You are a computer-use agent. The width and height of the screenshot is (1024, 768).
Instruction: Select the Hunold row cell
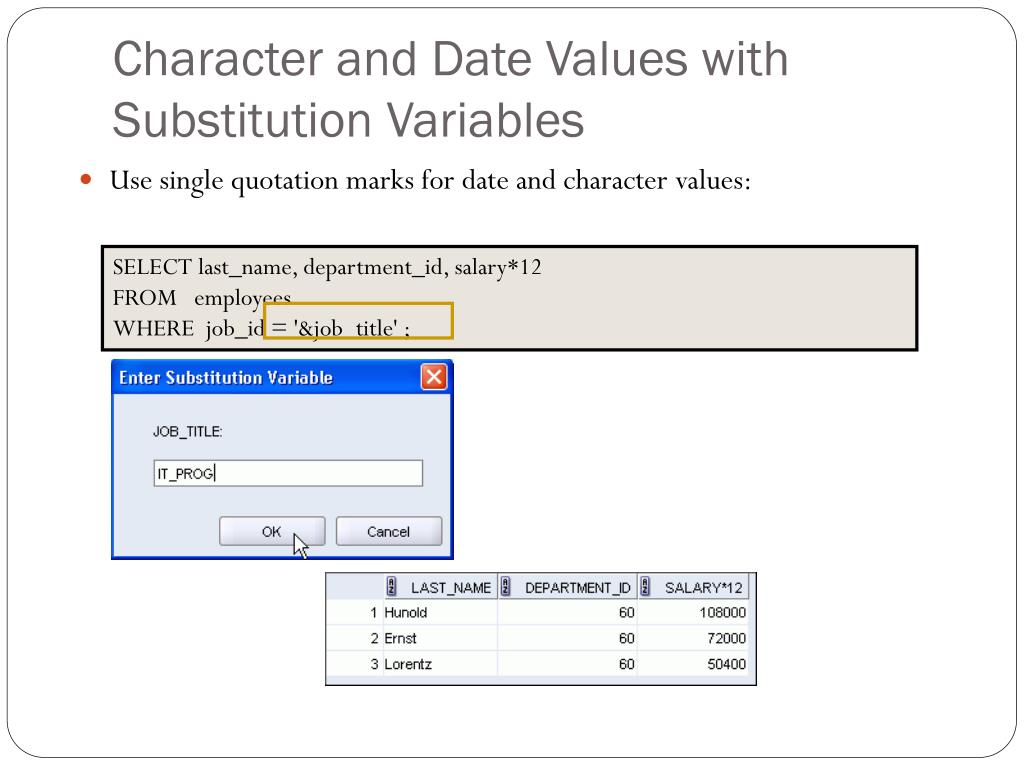(440, 613)
